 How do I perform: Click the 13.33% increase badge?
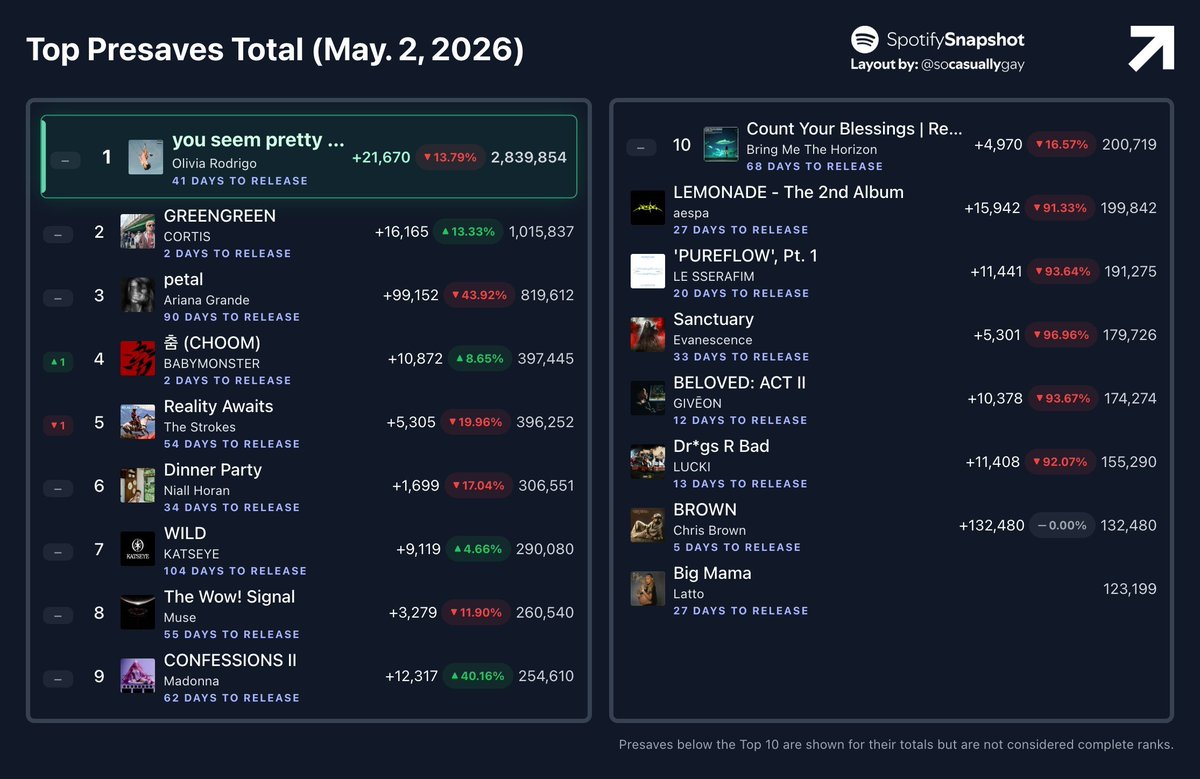pyautogui.click(x=468, y=231)
